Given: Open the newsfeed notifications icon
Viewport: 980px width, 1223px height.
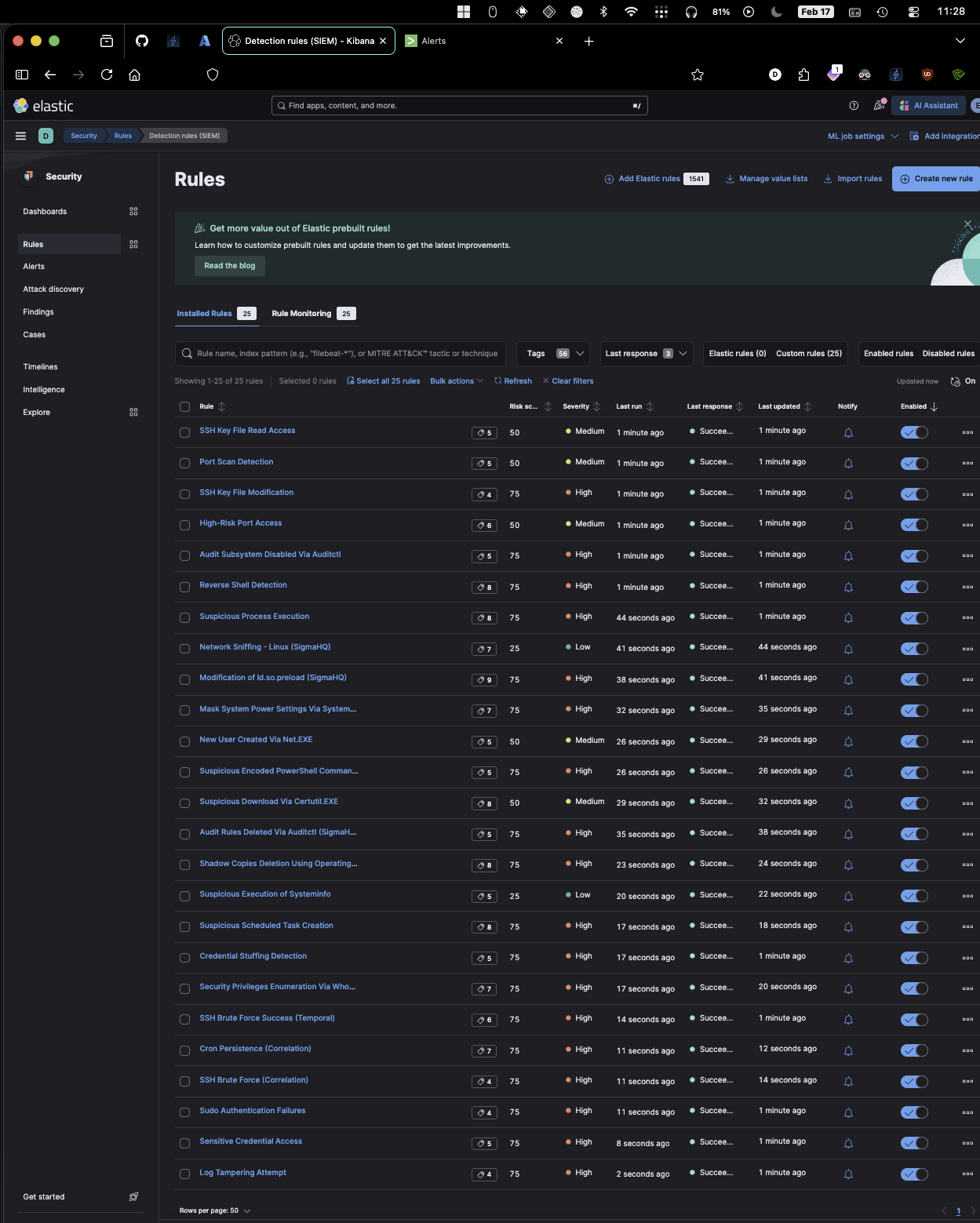Looking at the screenshot, I should click(x=880, y=106).
